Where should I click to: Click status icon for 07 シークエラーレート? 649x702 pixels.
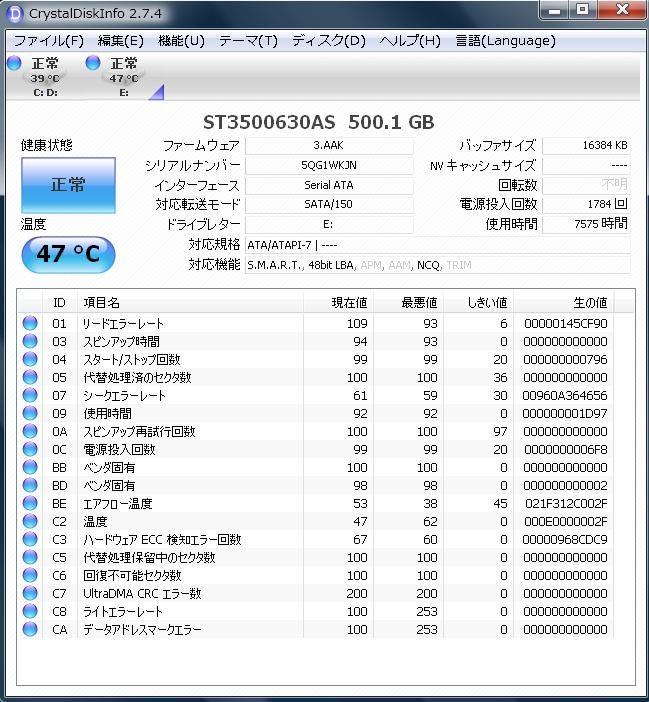30,395
